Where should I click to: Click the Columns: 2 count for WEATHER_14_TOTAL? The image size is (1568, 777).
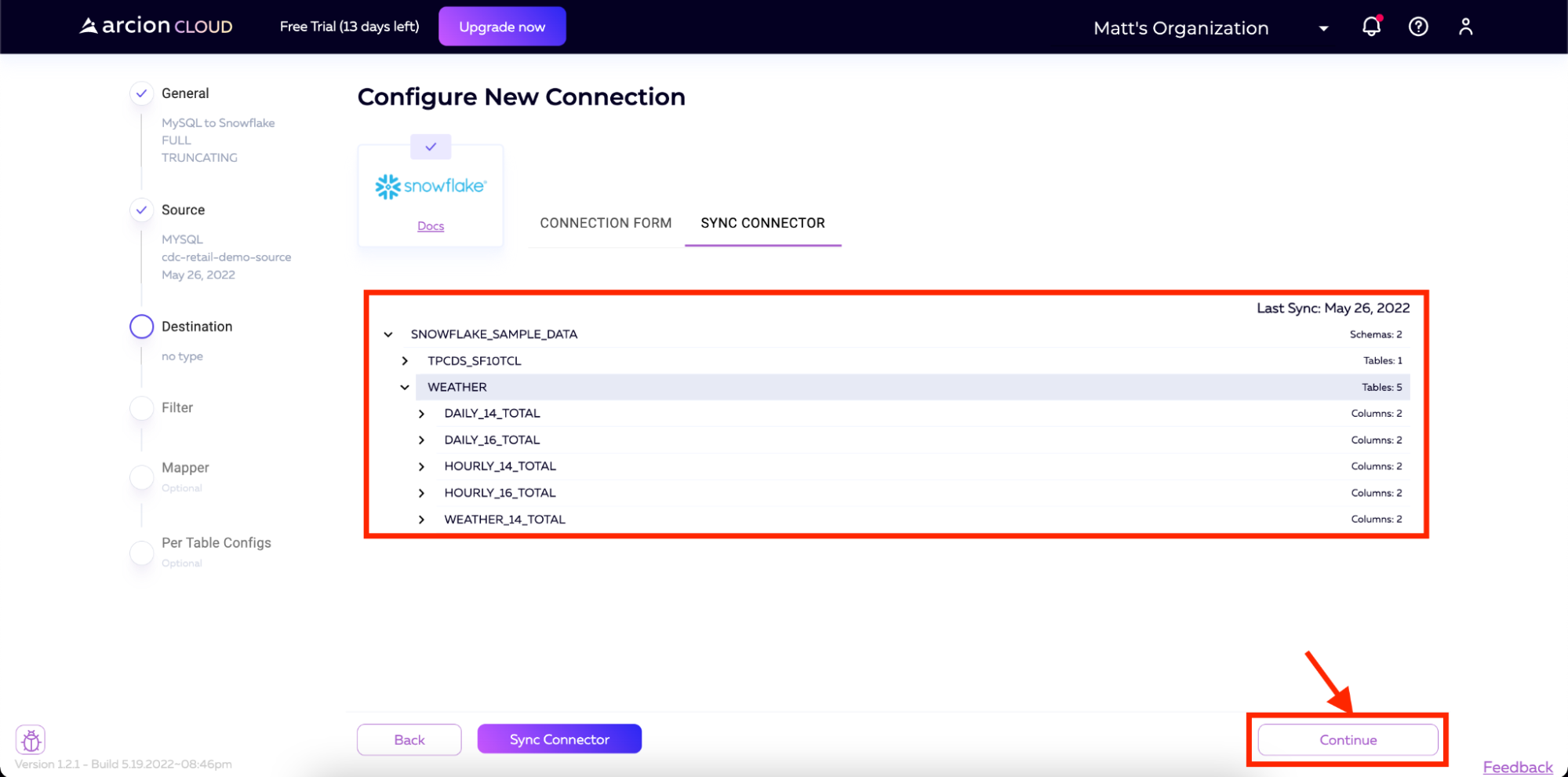pos(1376,519)
